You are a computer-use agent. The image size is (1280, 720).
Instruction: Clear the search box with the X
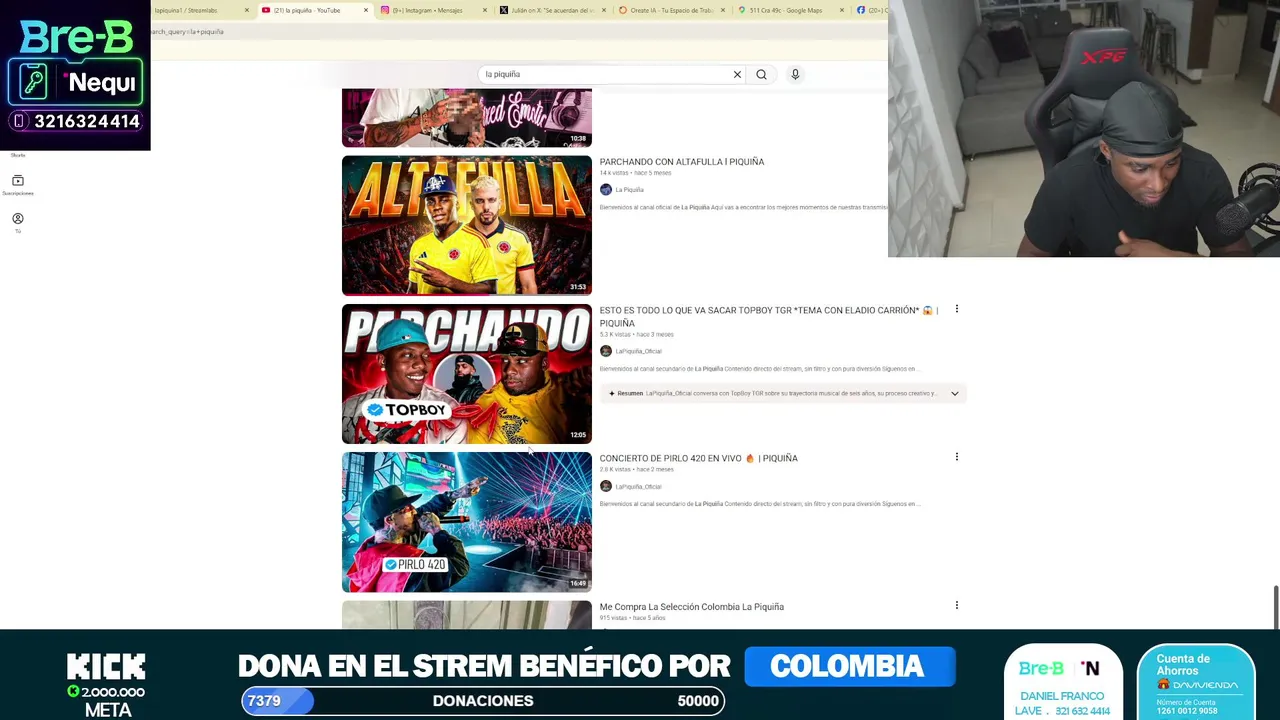click(x=737, y=74)
